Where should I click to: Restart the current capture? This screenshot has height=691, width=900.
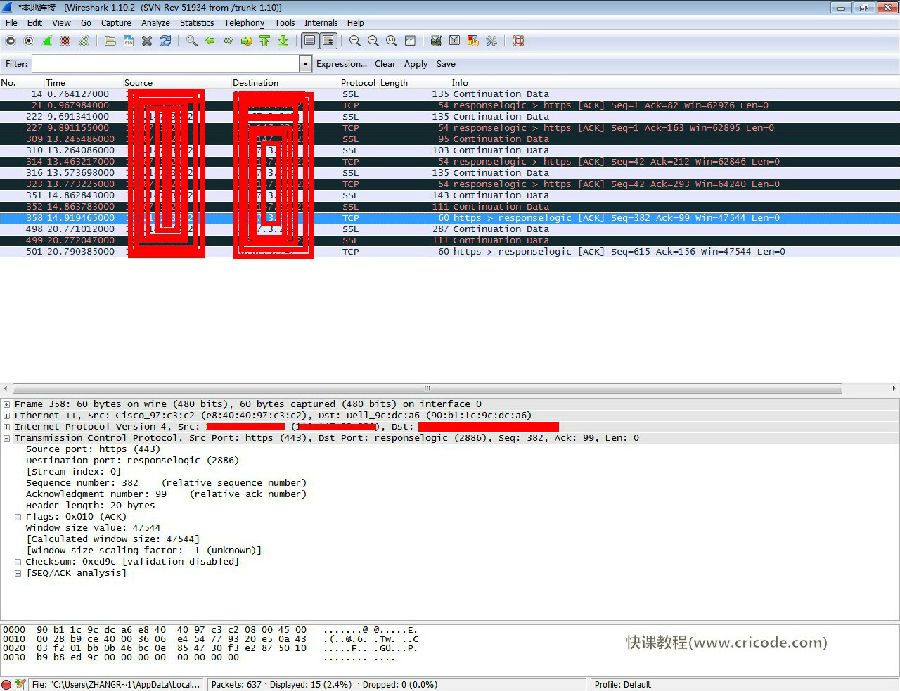click(x=84, y=41)
